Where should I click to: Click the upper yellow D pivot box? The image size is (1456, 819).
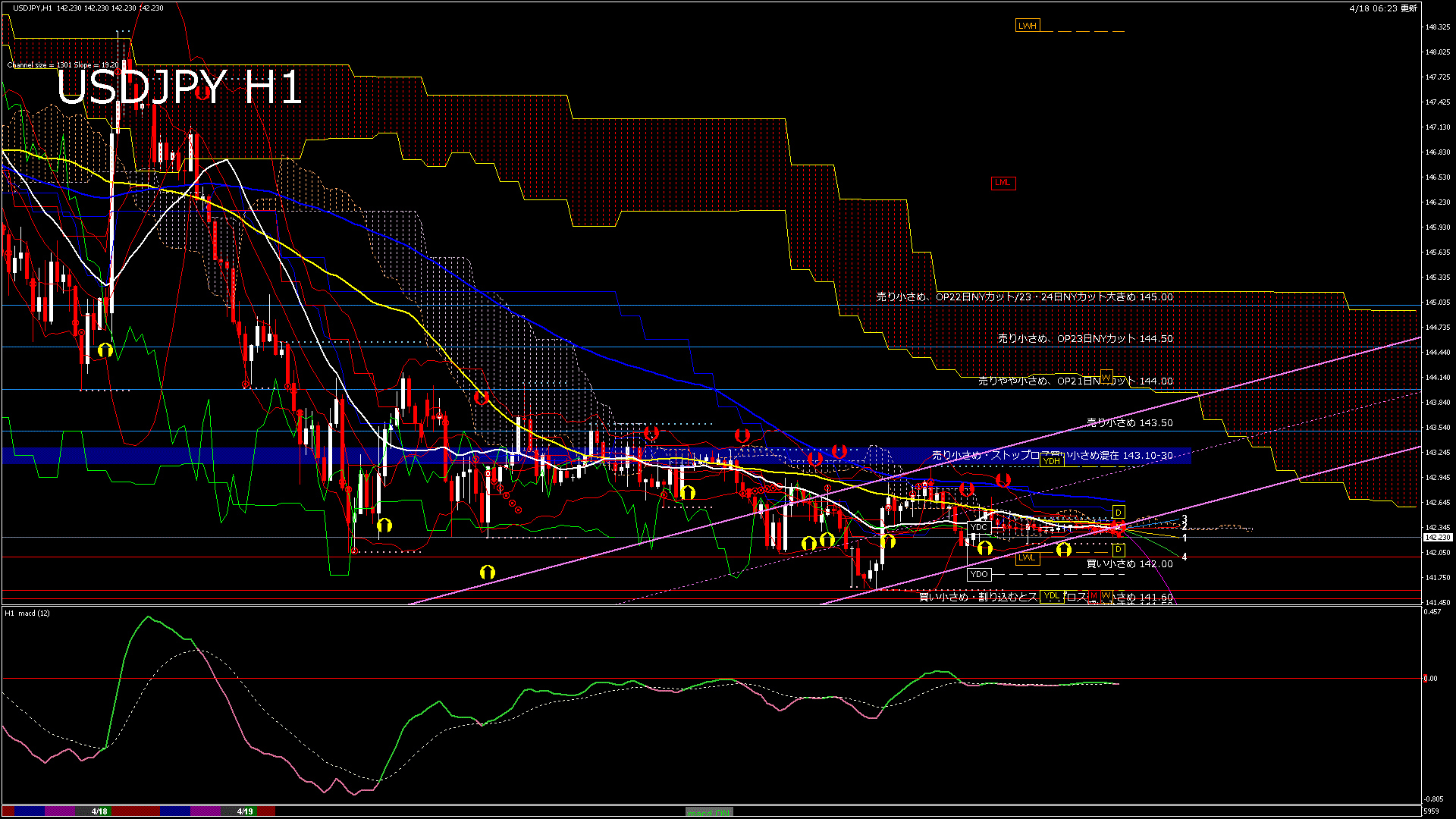click(x=1119, y=513)
